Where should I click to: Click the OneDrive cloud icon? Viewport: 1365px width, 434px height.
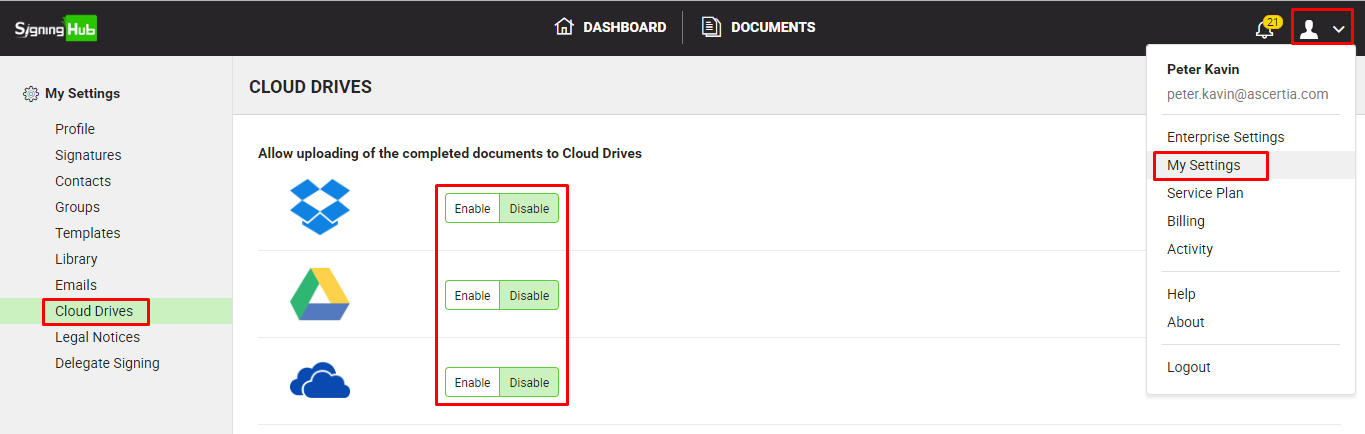pyautogui.click(x=319, y=381)
